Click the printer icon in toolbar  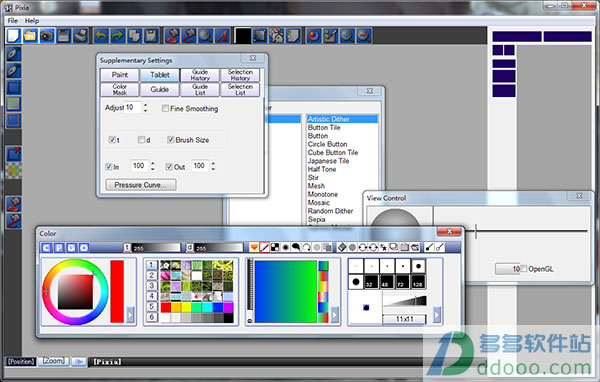coord(81,36)
